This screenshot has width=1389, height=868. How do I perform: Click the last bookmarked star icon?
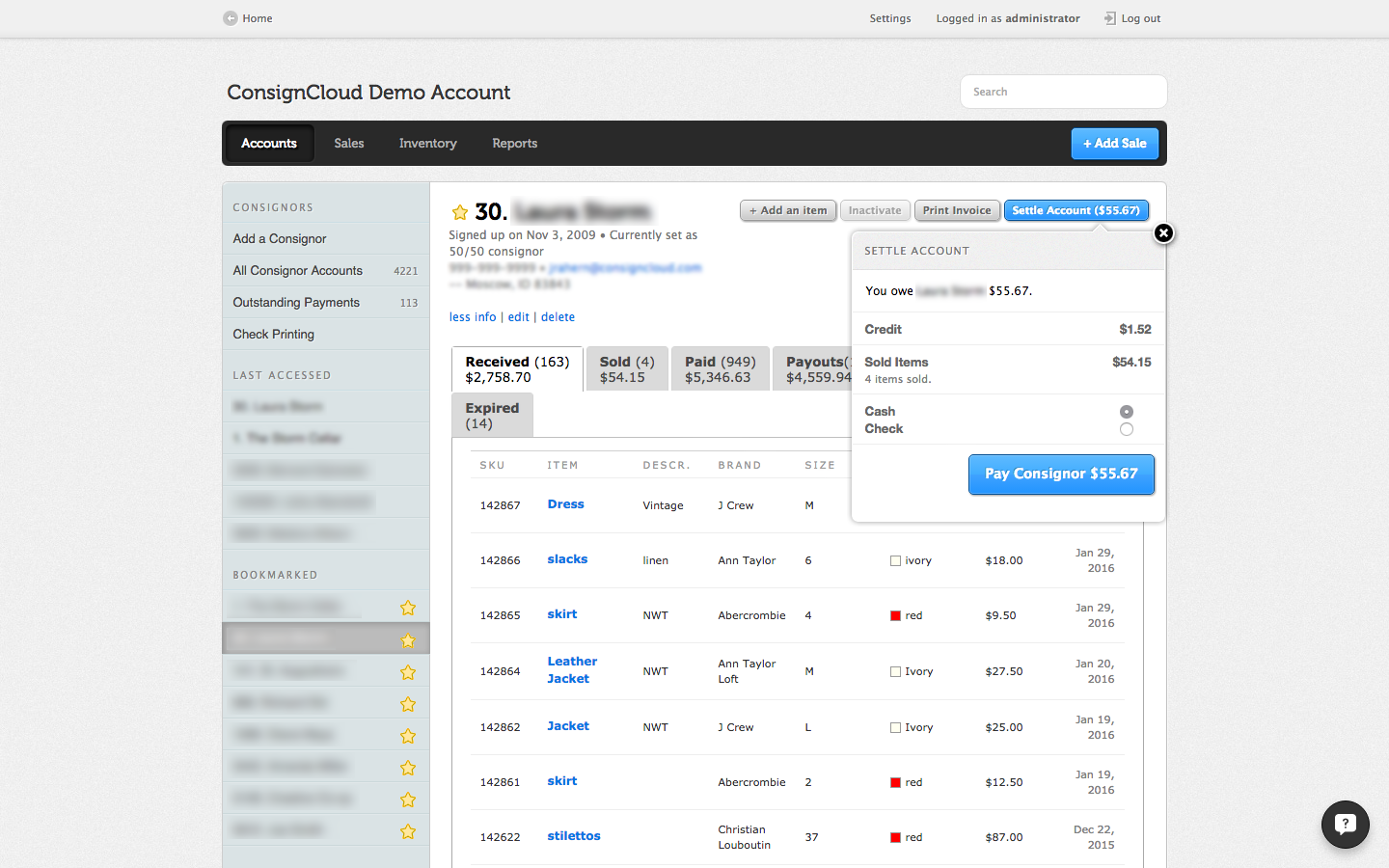pyautogui.click(x=408, y=831)
